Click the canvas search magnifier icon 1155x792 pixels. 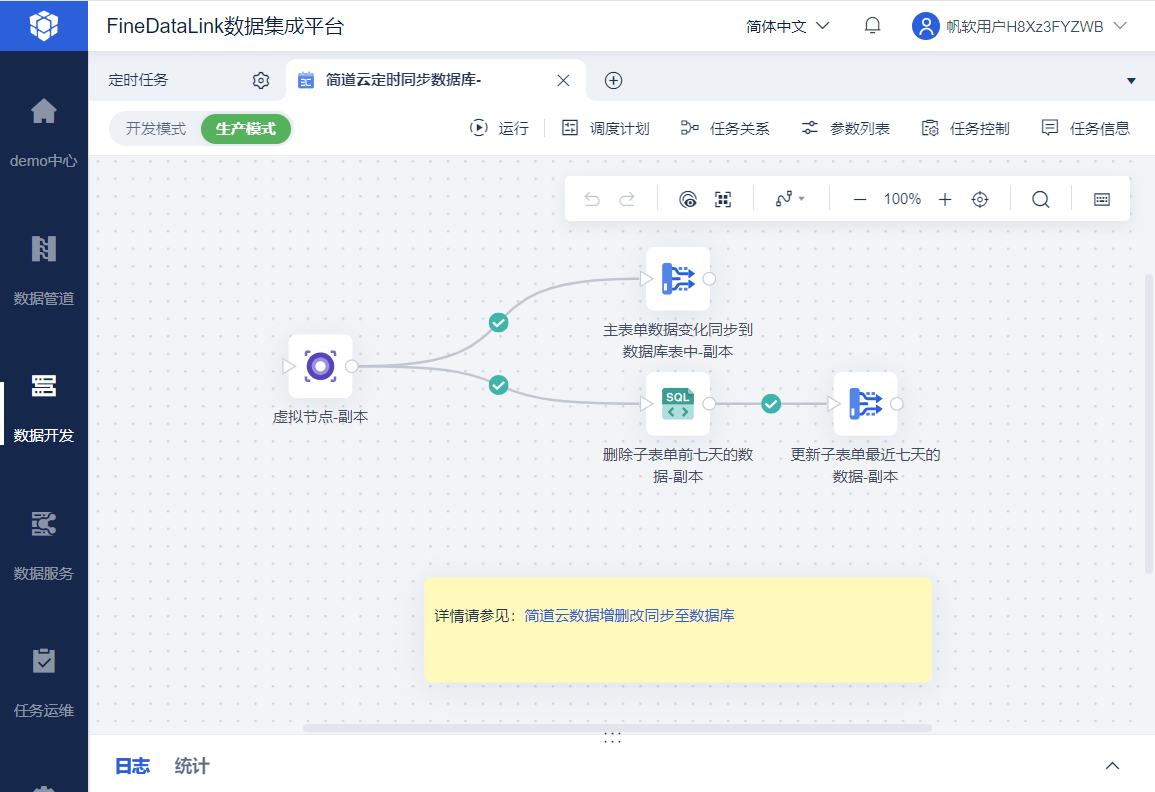click(x=1040, y=200)
